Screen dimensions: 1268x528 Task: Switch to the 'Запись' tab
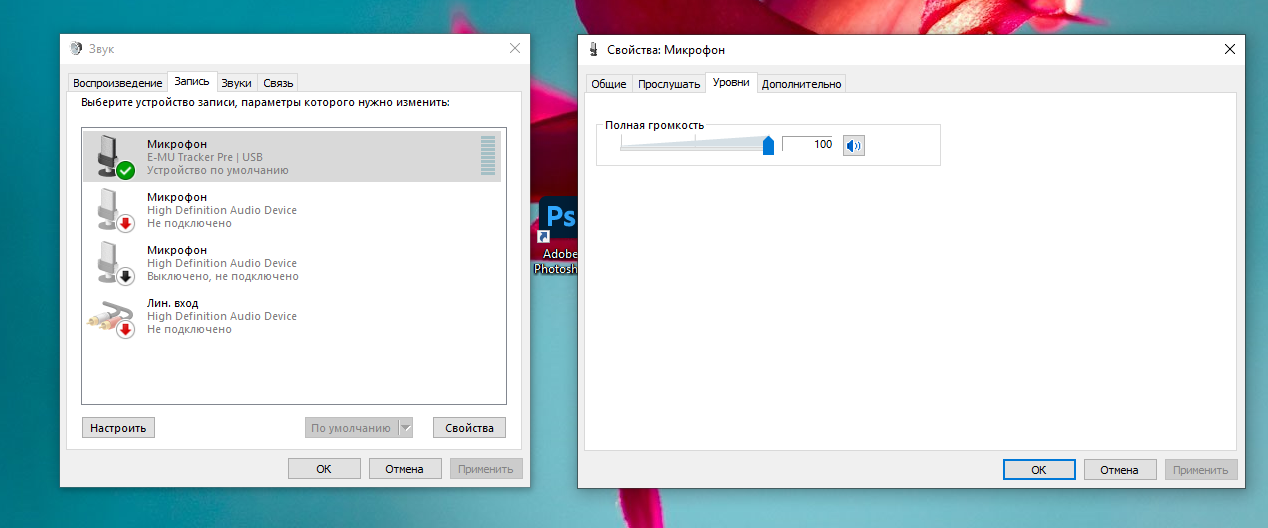coord(192,81)
